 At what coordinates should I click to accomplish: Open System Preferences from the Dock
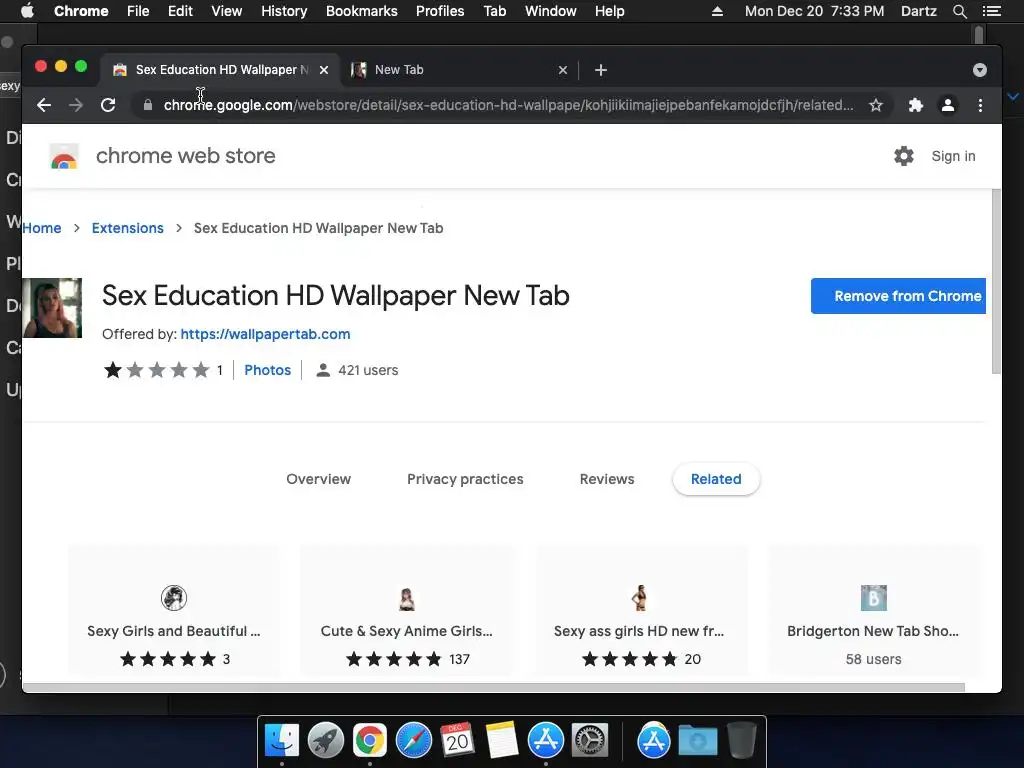[x=590, y=741]
